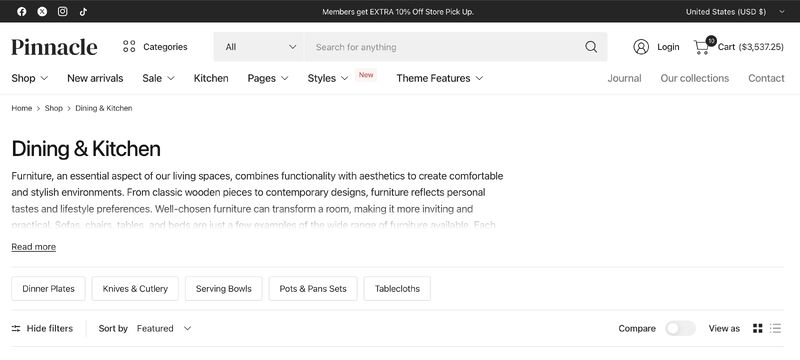Viewport: 800px width, 360px height.
Task: Expand the Theme Features menu
Action: coord(439,78)
